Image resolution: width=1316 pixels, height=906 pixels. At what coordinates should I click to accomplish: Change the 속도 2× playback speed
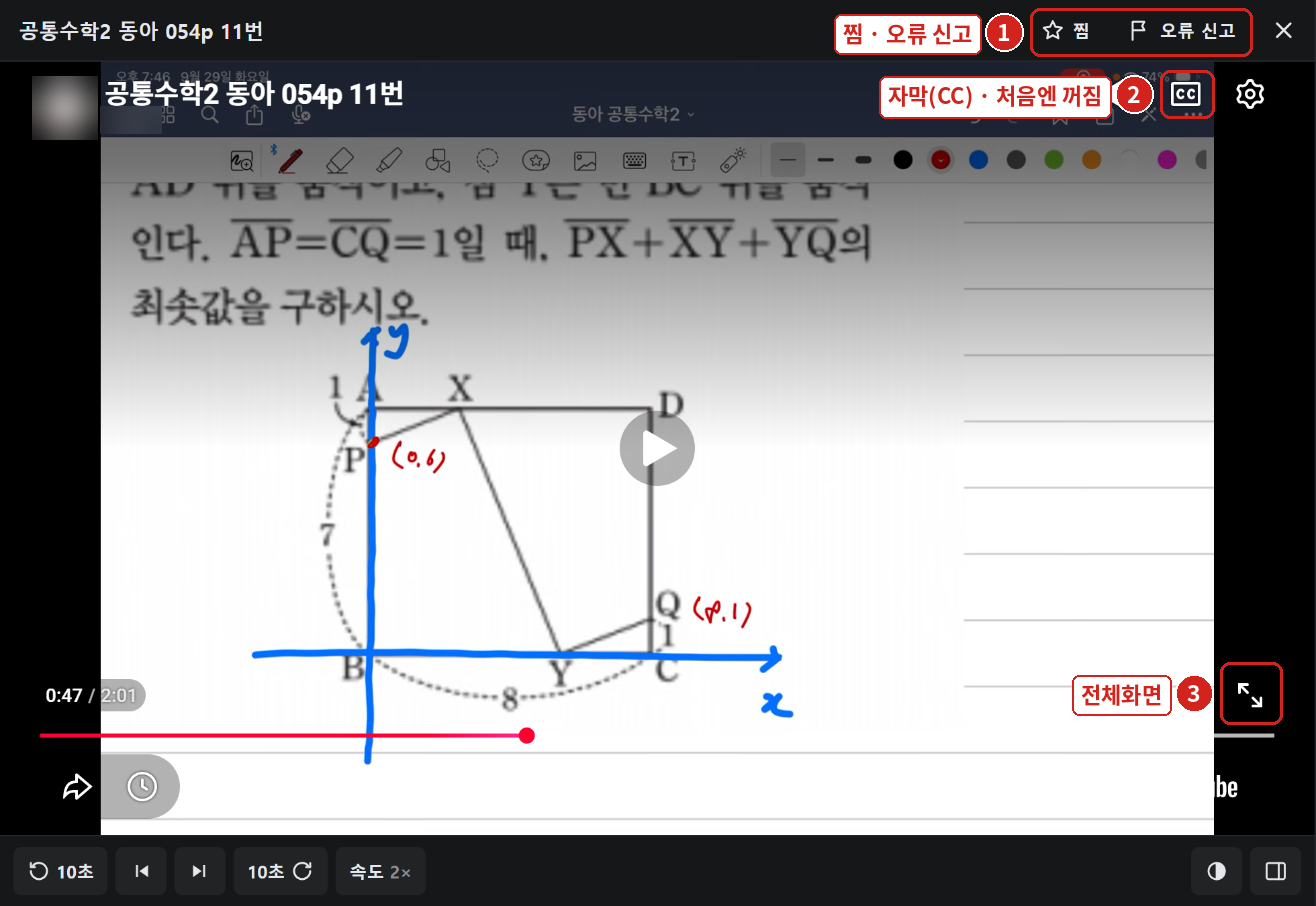tap(380, 871)
